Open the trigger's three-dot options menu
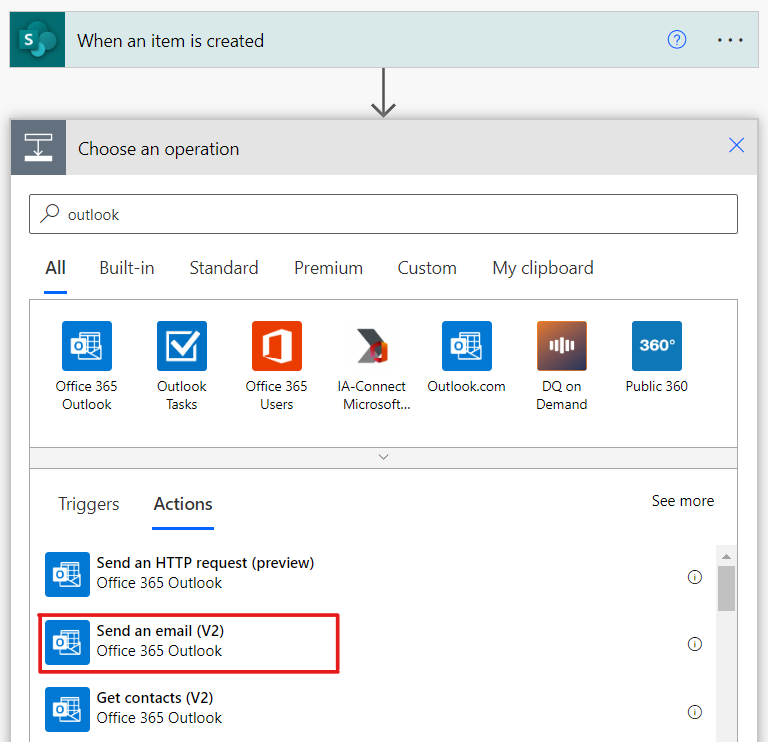Image resolution: width=768 pixels, height=742 pixels. (x=730, y=40)
